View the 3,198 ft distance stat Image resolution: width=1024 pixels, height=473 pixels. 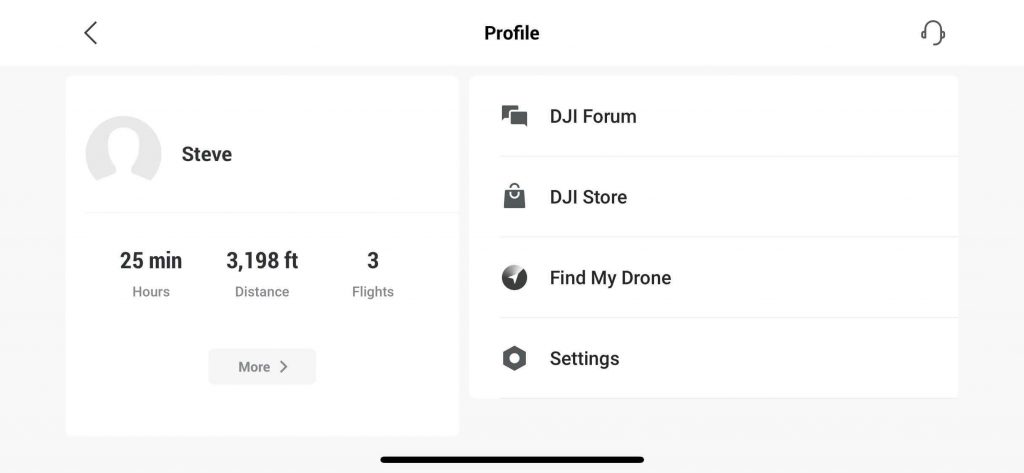pos(262,261)
